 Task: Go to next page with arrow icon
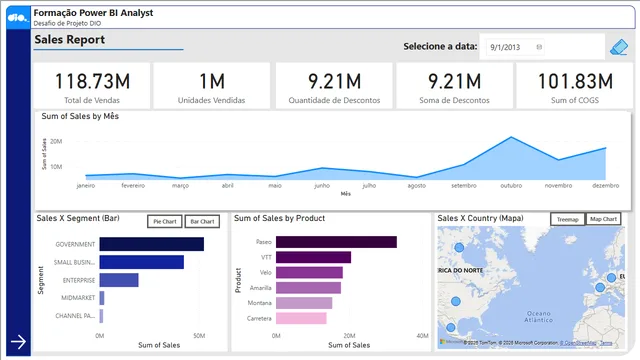click(x=18, y=342)
